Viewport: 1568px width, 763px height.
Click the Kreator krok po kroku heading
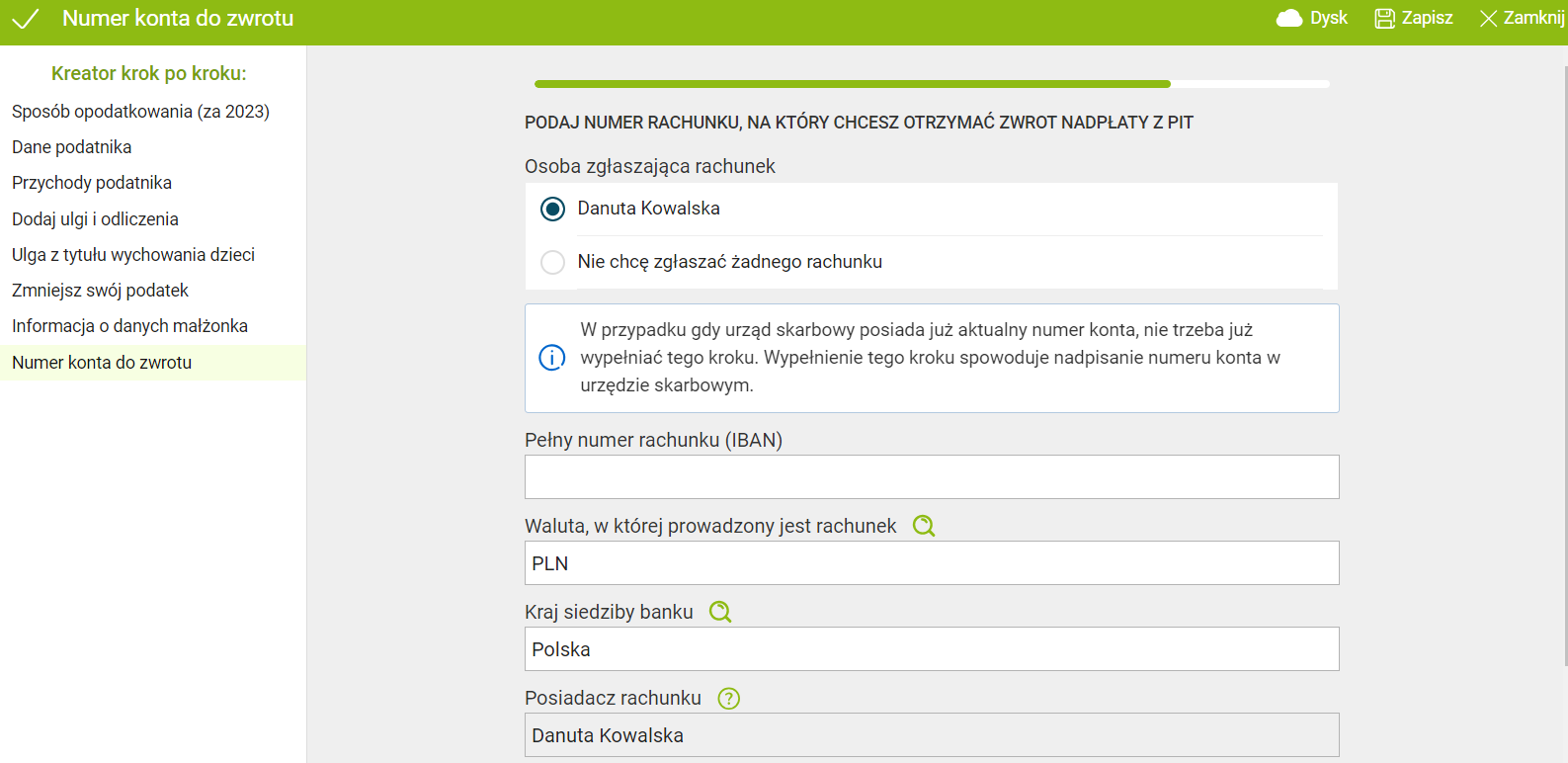[149, 73]
